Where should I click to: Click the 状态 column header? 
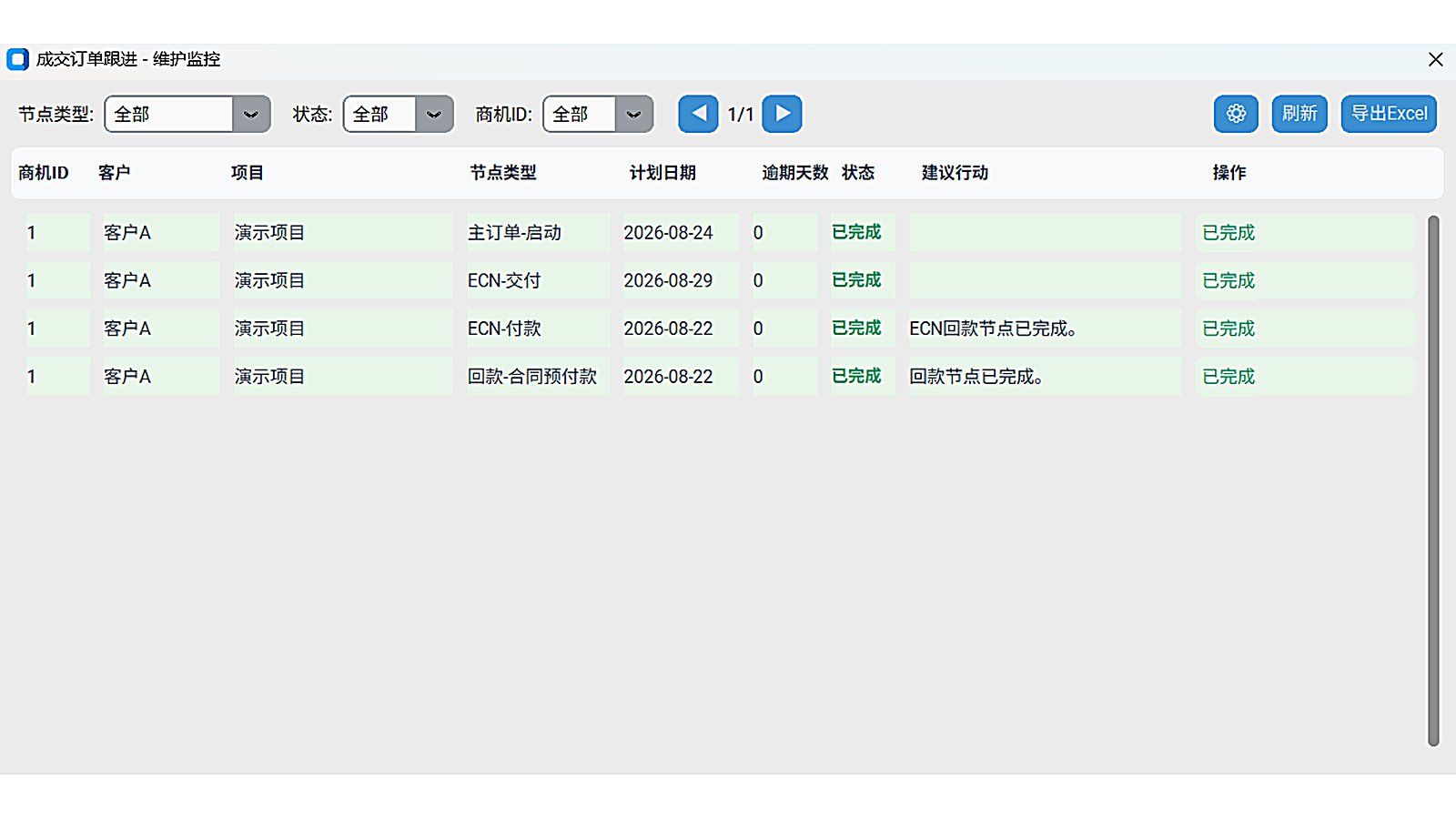tap(858, 173)
